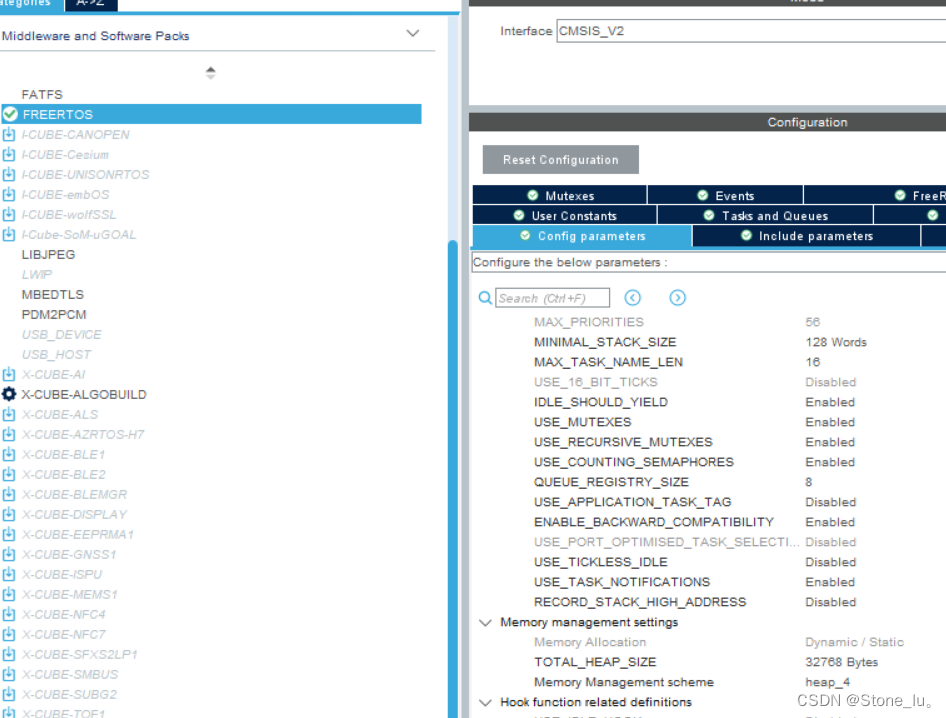The height and width of the screenshot is (718, 946).
Task: Select LIBJPEG in middleware list
Action: click(48, 255)
